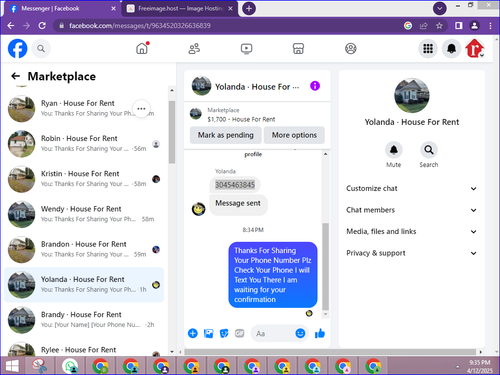Image resolution: width=500 pixels, height=375 pixels.
Task: Open the Facebook menu grid icon
Action: pyautogui.click(x=428, y=49)
